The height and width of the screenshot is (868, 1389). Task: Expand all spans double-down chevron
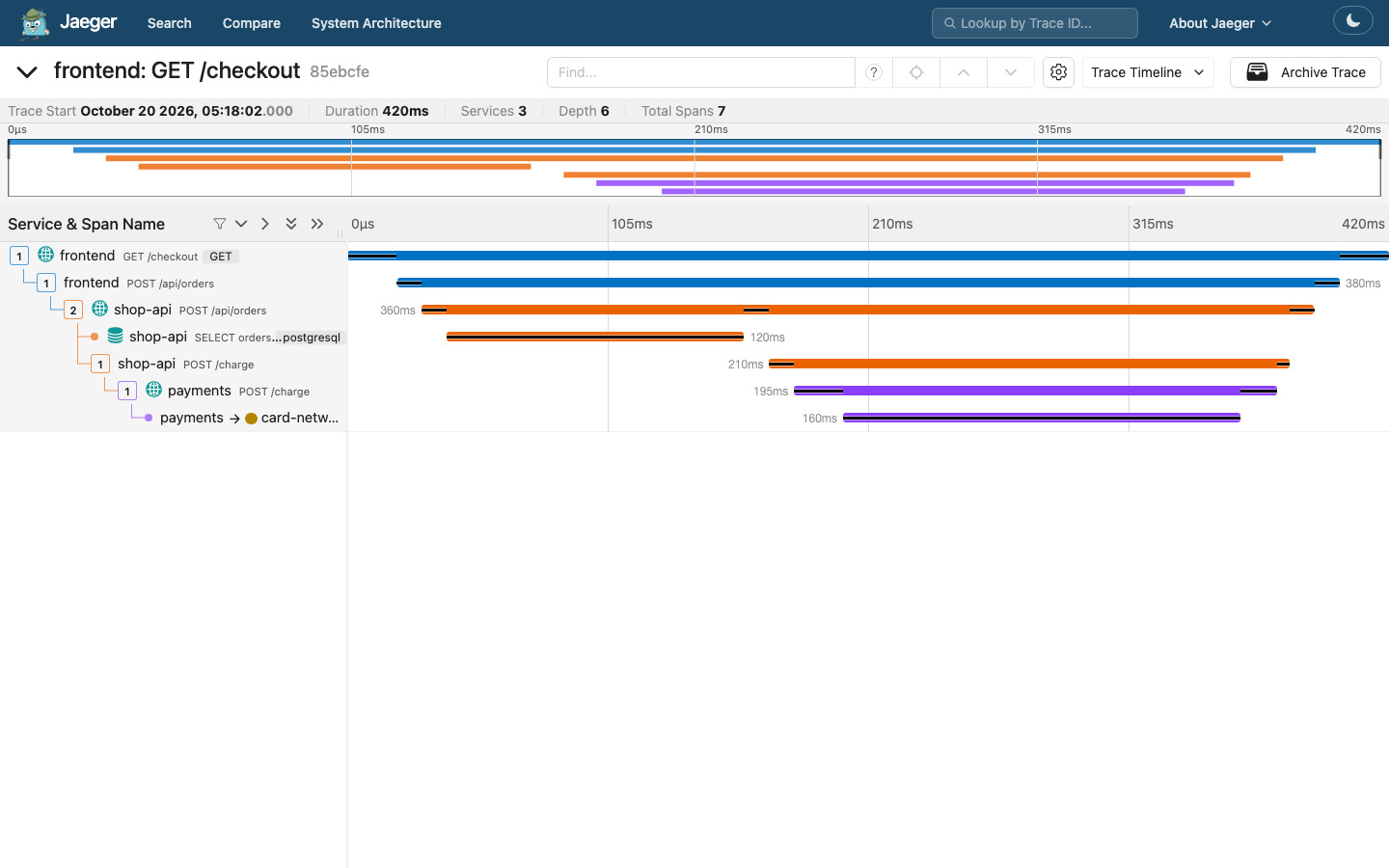[x=291, y=224]
